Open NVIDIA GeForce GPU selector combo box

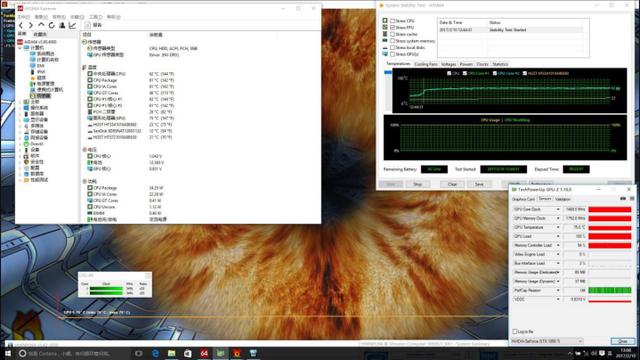click(x=547, y=341)
